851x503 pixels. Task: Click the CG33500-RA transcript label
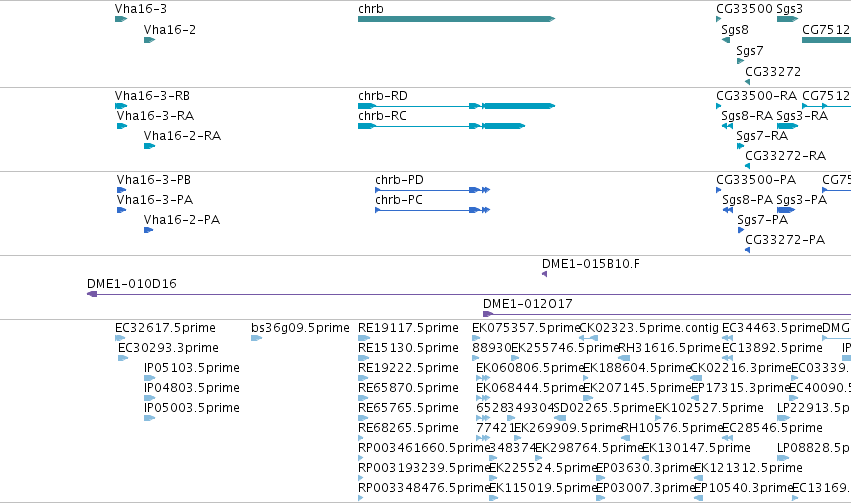[757, 96]
